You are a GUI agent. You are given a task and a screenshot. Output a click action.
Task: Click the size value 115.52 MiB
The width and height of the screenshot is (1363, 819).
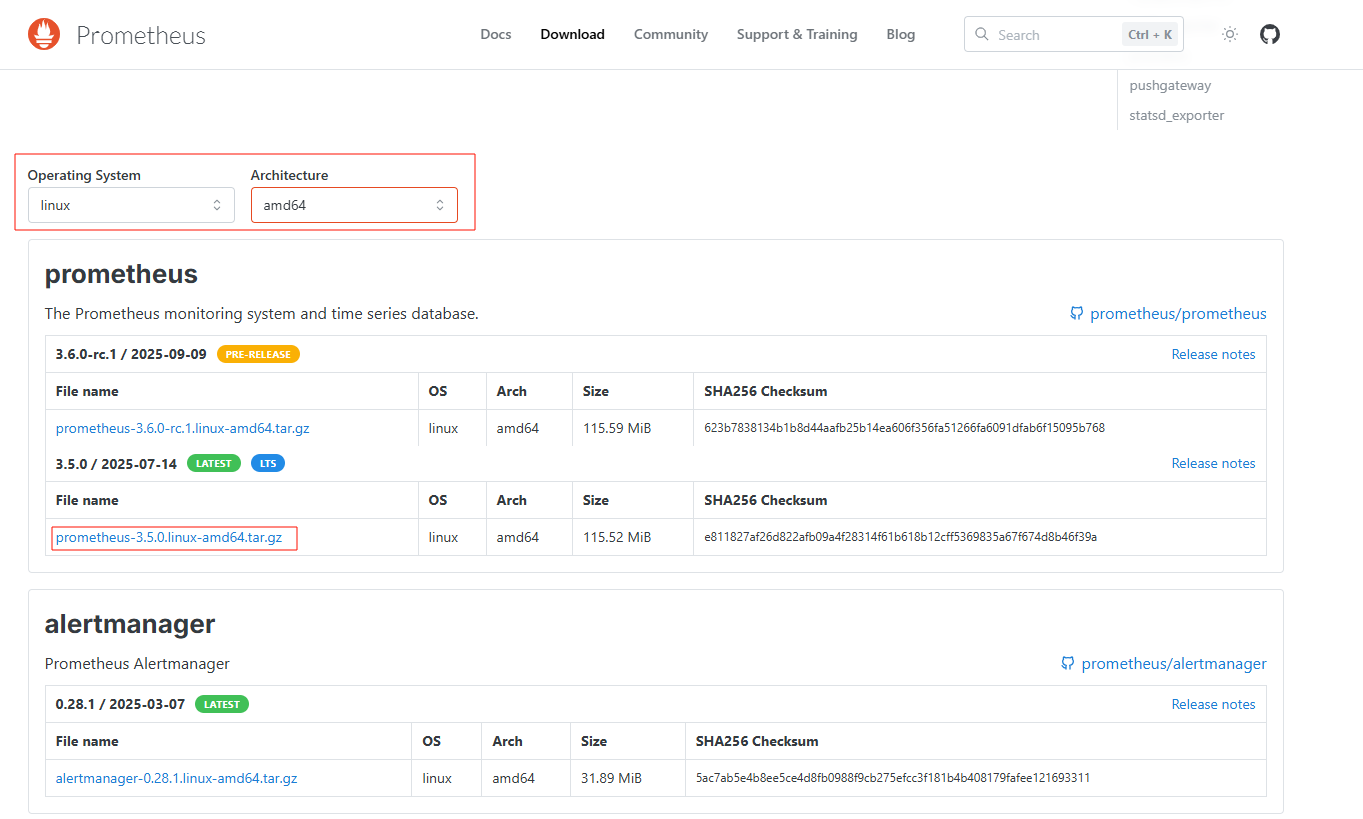(617, 537)
